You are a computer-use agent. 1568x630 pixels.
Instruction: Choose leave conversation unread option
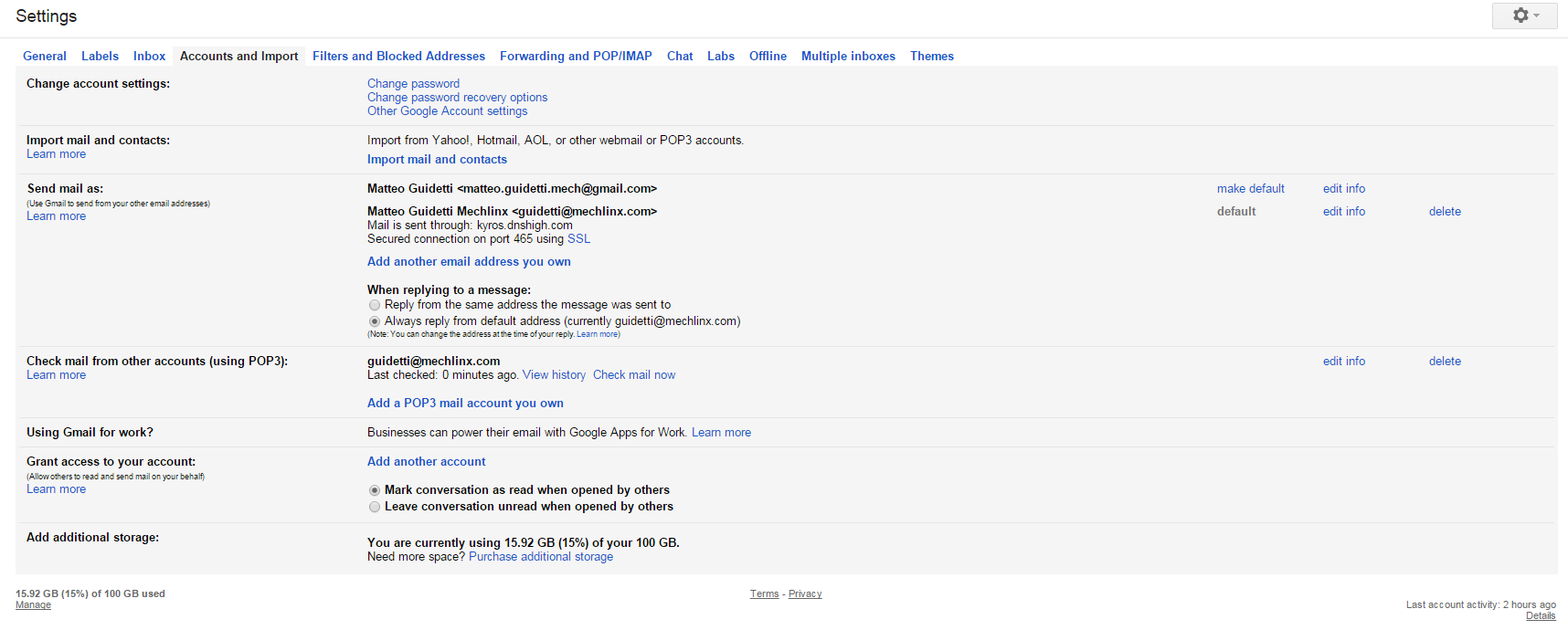(375, 507)
